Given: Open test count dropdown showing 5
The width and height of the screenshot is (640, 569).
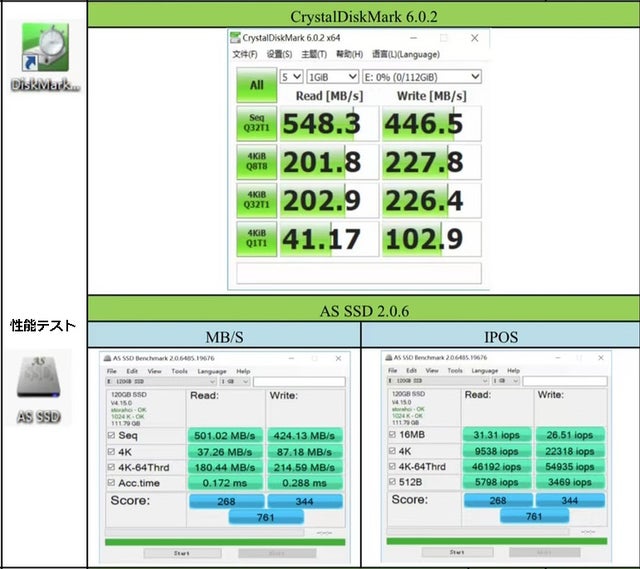Looking at the screenshot, I should (x=291, y=77).
